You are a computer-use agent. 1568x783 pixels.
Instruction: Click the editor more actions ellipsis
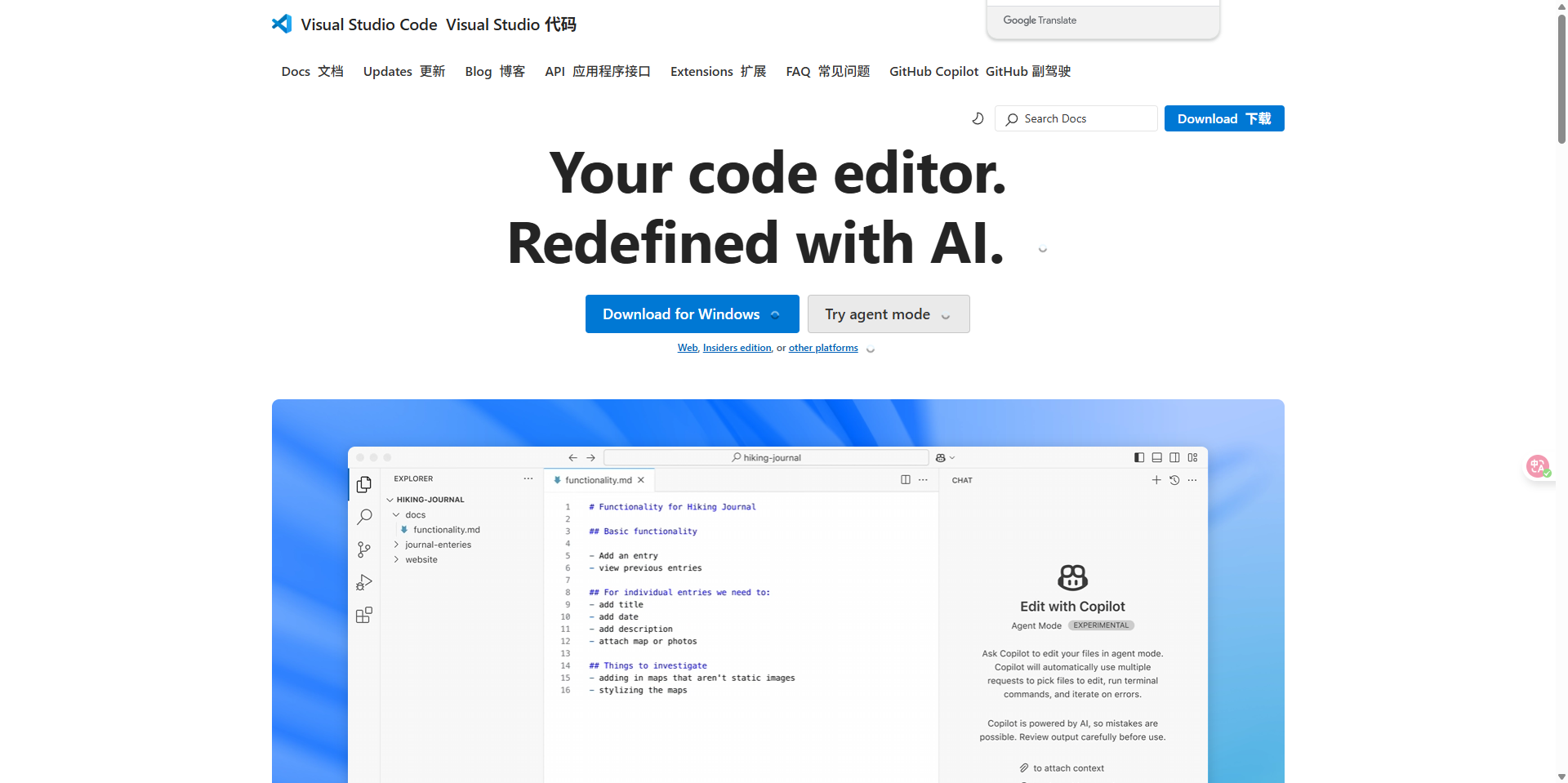coord(923,480)
